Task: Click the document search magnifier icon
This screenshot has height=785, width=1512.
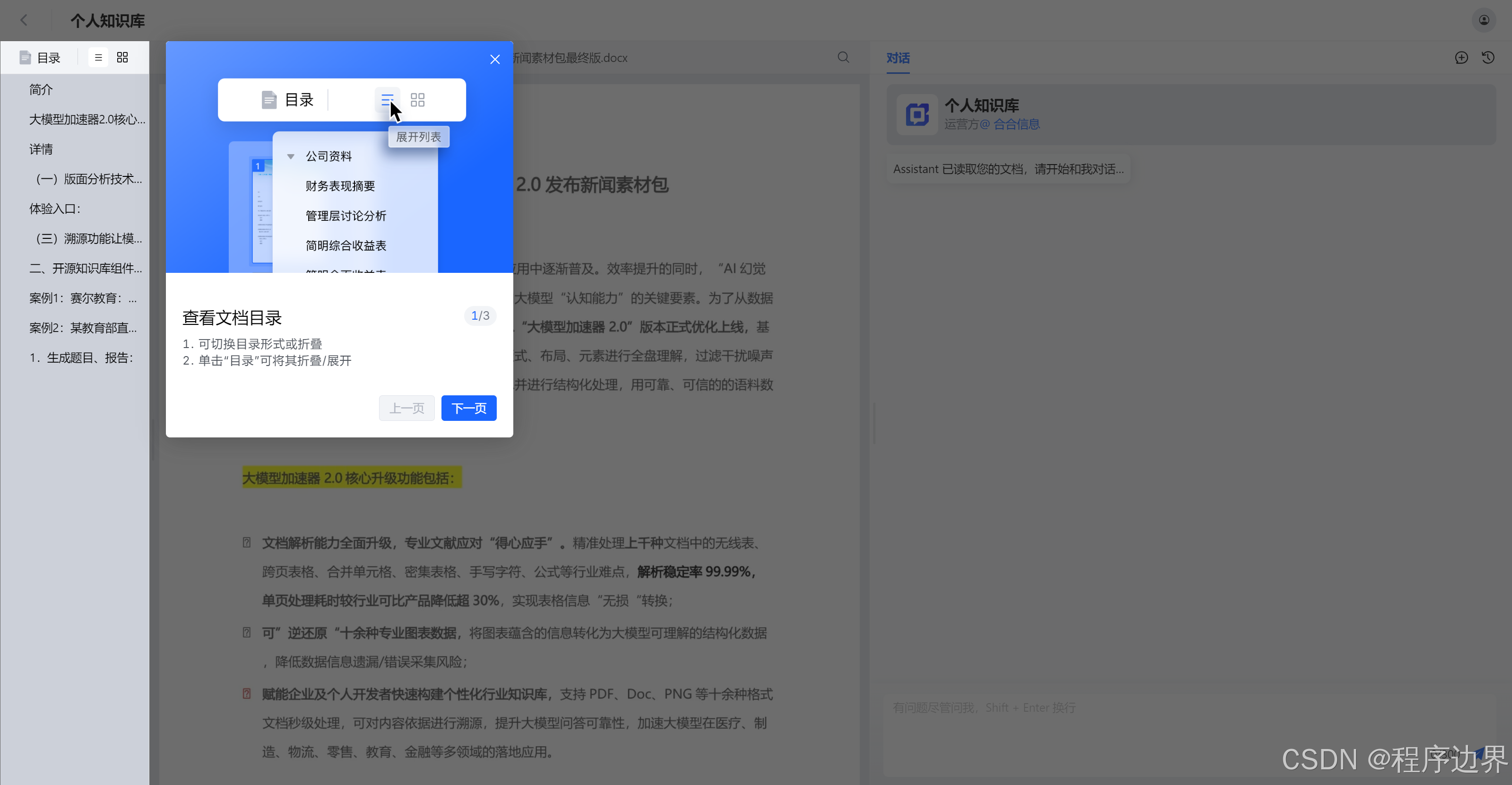Action: click(843, 58)
